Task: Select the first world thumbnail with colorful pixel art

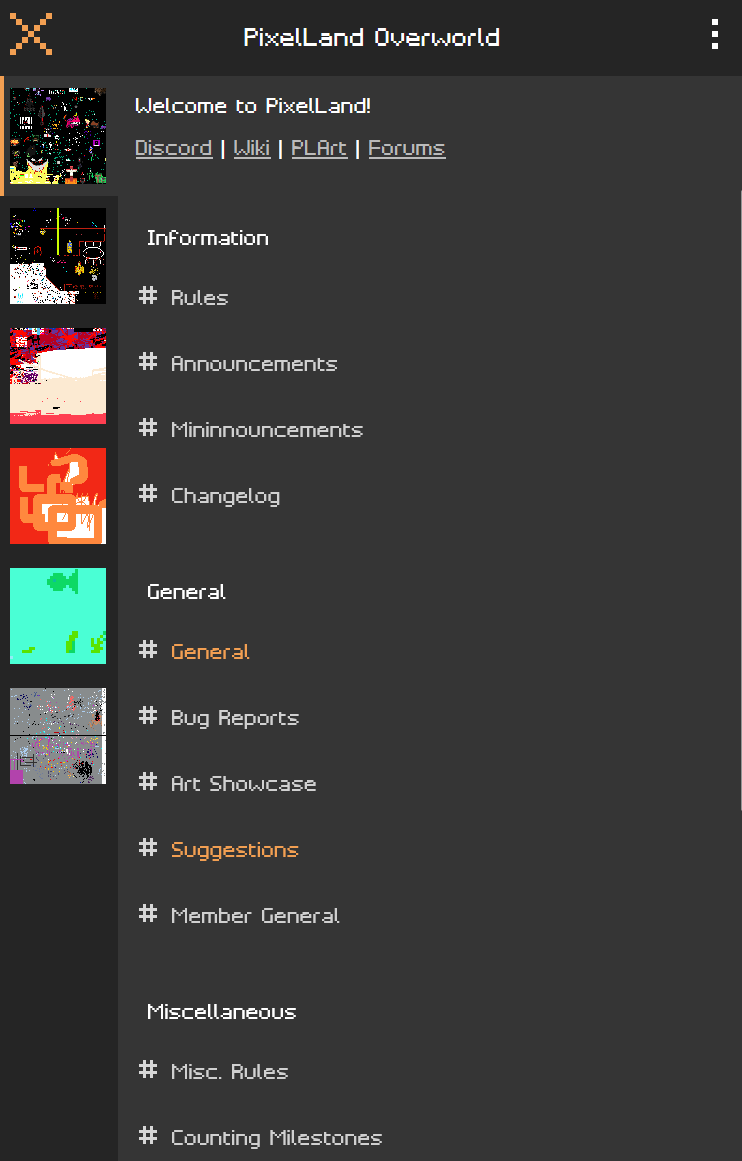Action: (58, 135)
